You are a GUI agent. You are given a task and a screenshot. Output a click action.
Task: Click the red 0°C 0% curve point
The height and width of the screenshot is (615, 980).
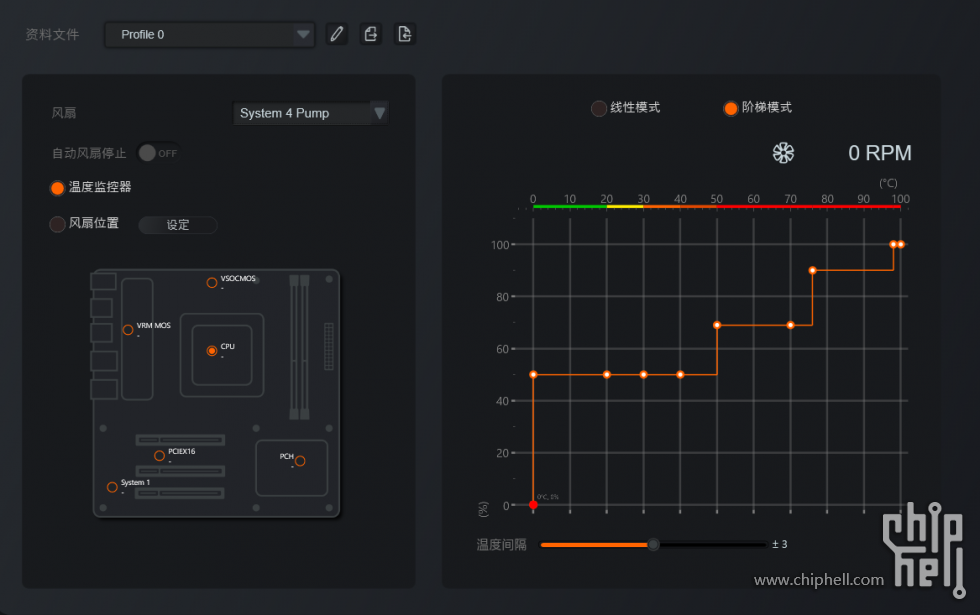click(x=533, y=504)
